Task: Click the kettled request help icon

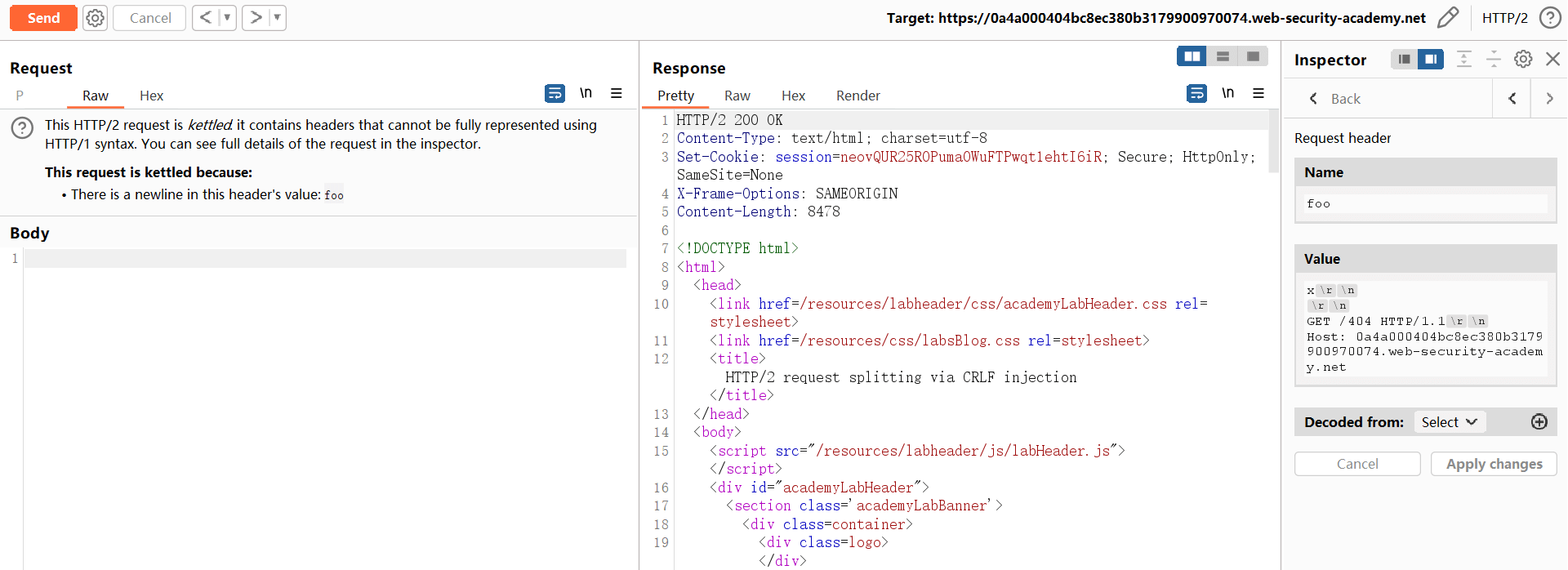Action: 22,128
